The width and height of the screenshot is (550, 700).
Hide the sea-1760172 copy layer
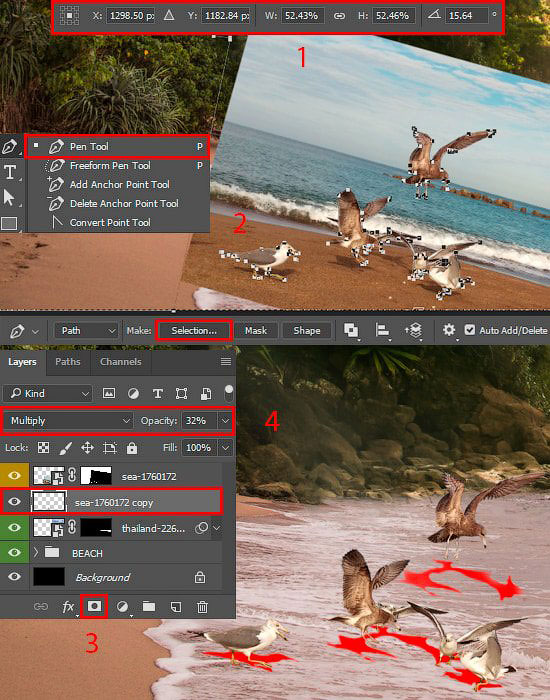(14, 502)
